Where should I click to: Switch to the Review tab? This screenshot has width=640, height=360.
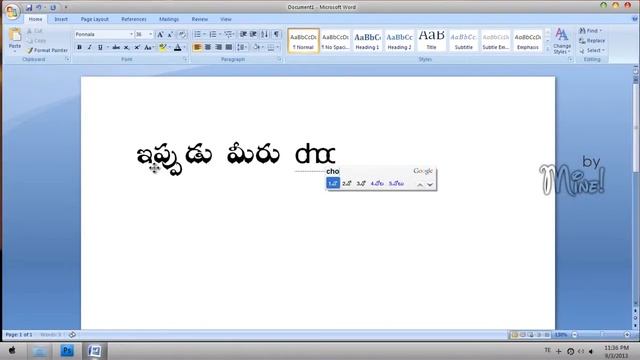[200, 19]
